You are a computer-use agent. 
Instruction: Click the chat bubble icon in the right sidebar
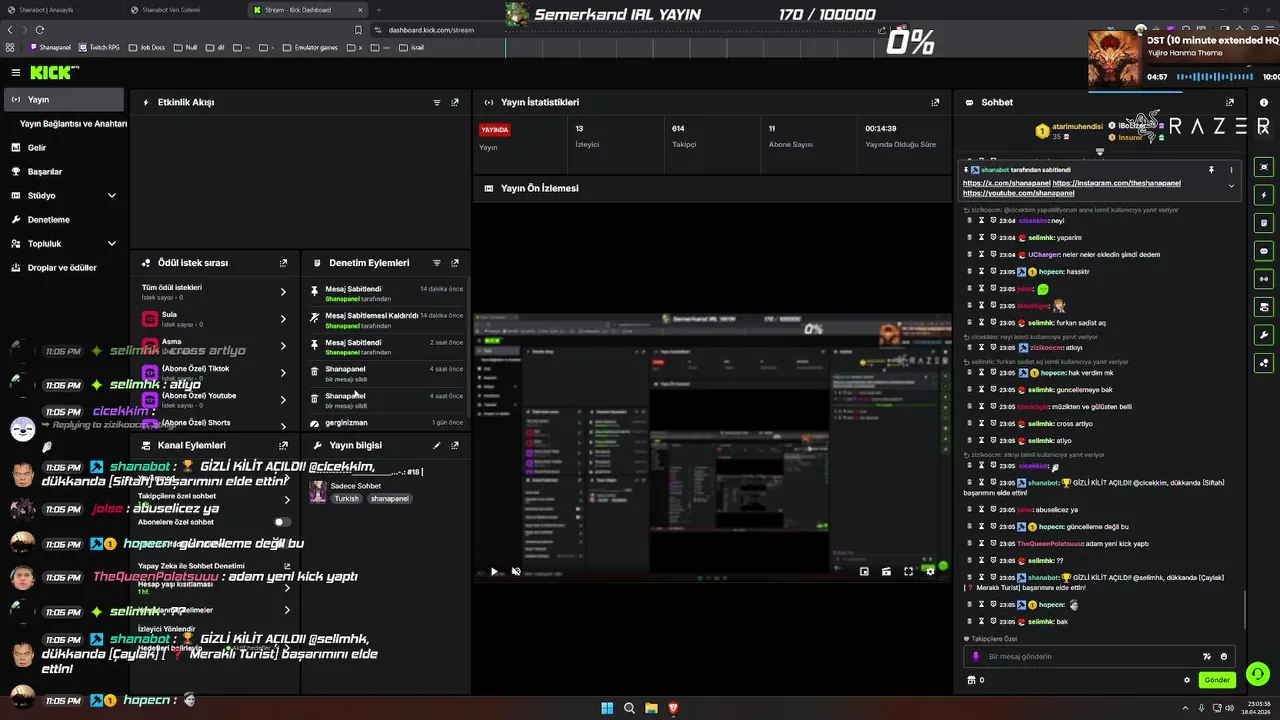(1264, 251)
